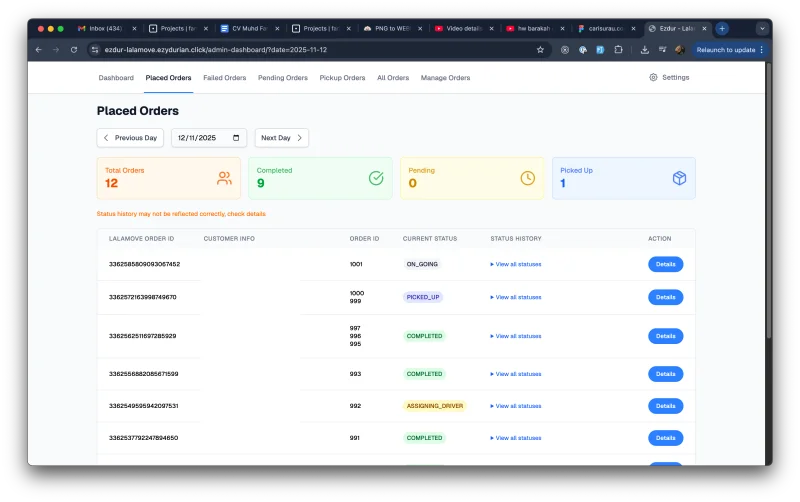Reload the page using browser refresh icon

(x=74, y=49)
